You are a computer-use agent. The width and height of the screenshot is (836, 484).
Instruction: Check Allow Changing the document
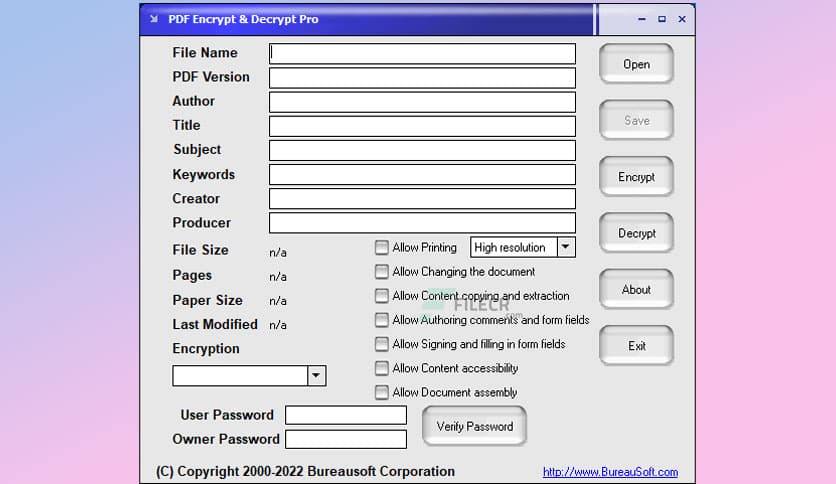pos(381,271)
